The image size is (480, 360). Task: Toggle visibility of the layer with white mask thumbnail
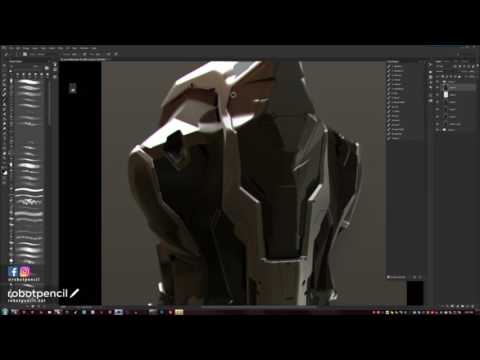[x=437, y=95]
